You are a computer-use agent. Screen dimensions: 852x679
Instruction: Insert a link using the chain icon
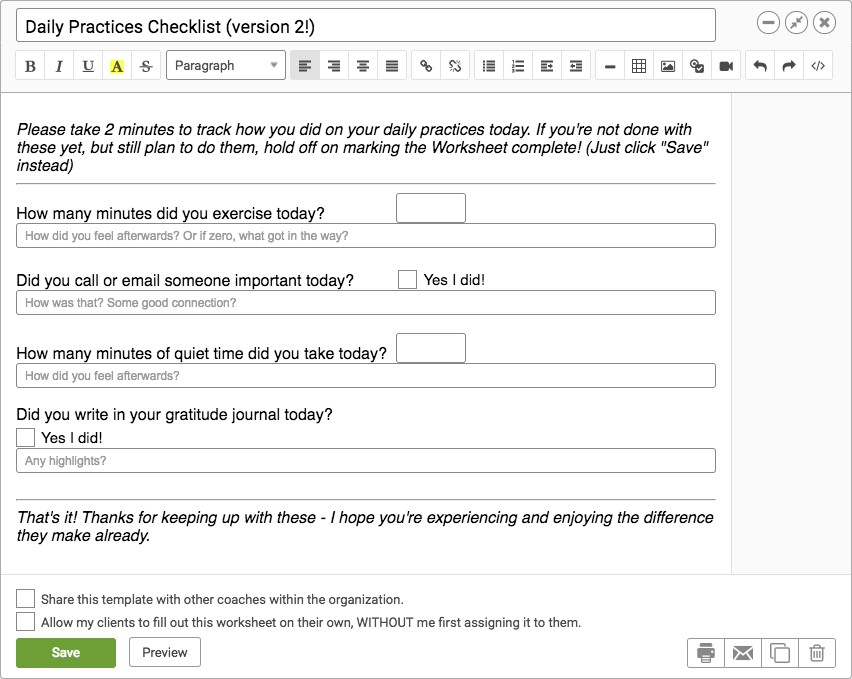426,66
